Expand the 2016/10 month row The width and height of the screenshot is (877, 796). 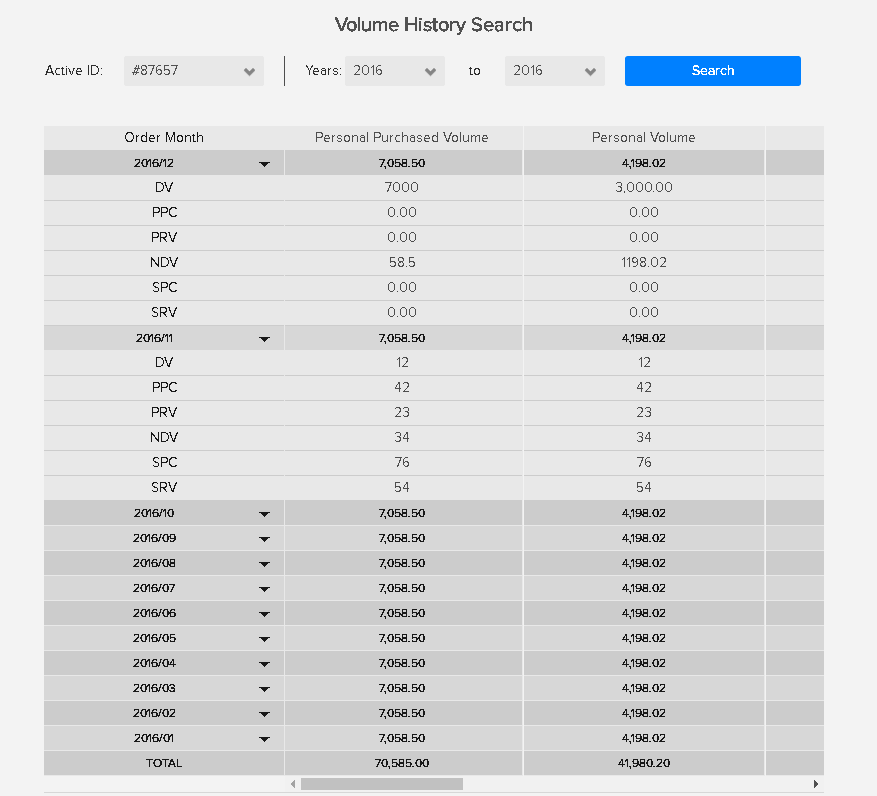264,514
